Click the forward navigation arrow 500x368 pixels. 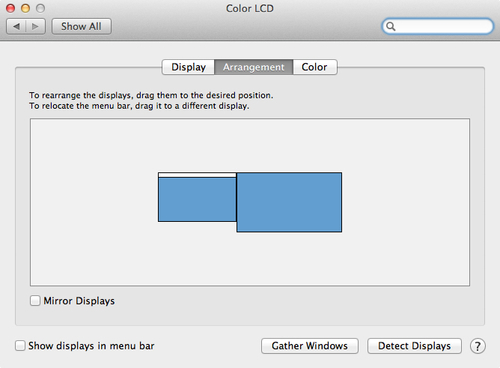35,26
